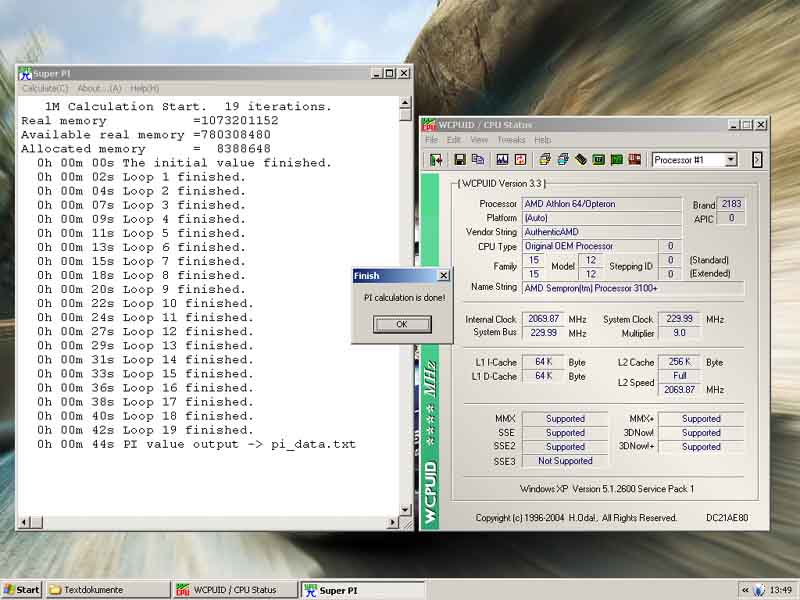
Task: Click the Processor field 'AMD Athlon 64/Opteron'
Action: (x=602, y=204)
